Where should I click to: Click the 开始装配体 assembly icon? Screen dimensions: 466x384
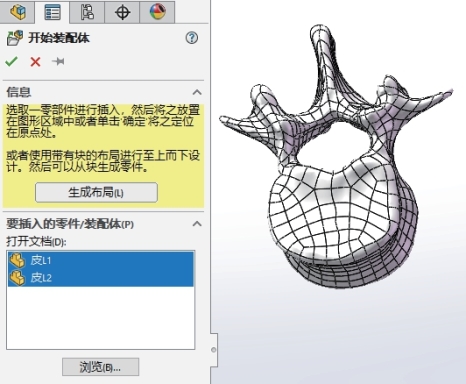tap(15, 38)
